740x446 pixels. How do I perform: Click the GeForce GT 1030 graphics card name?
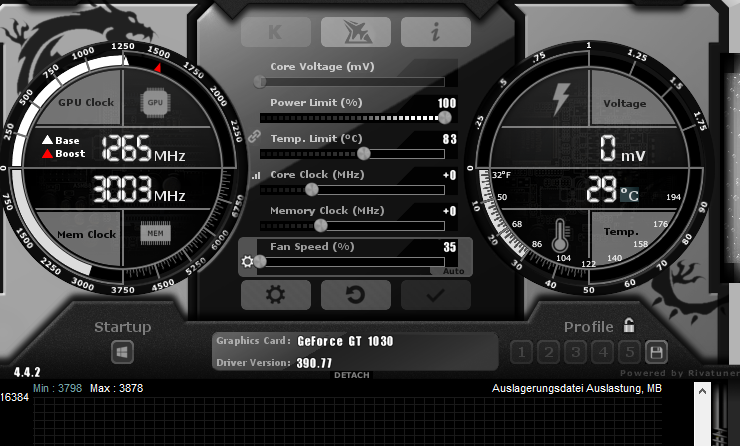pyautogui.click(x=345, y=341)
